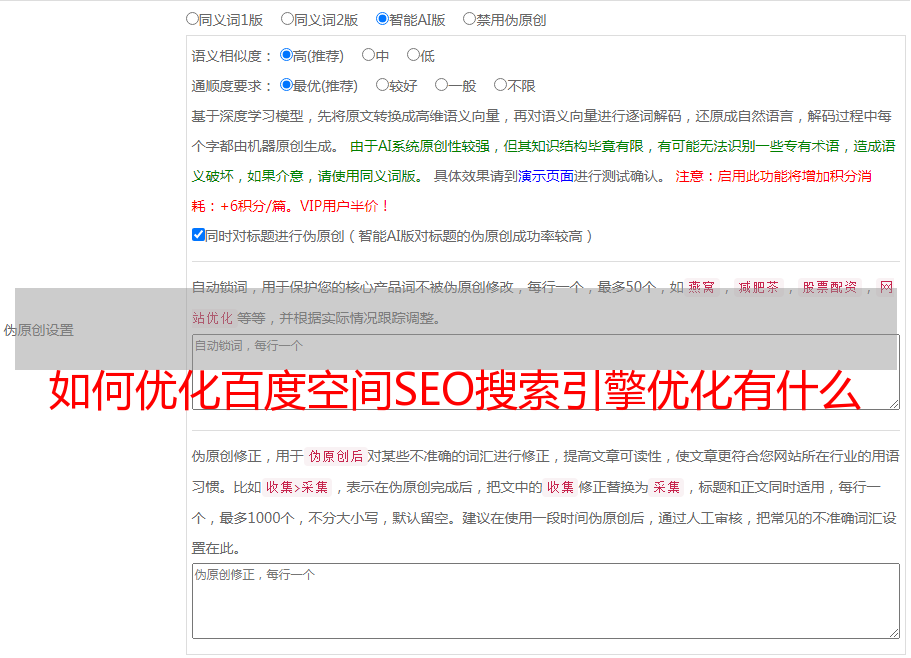
Task: Set 语义相似度 to 高(推荐)
Action: tap(286, 55)
